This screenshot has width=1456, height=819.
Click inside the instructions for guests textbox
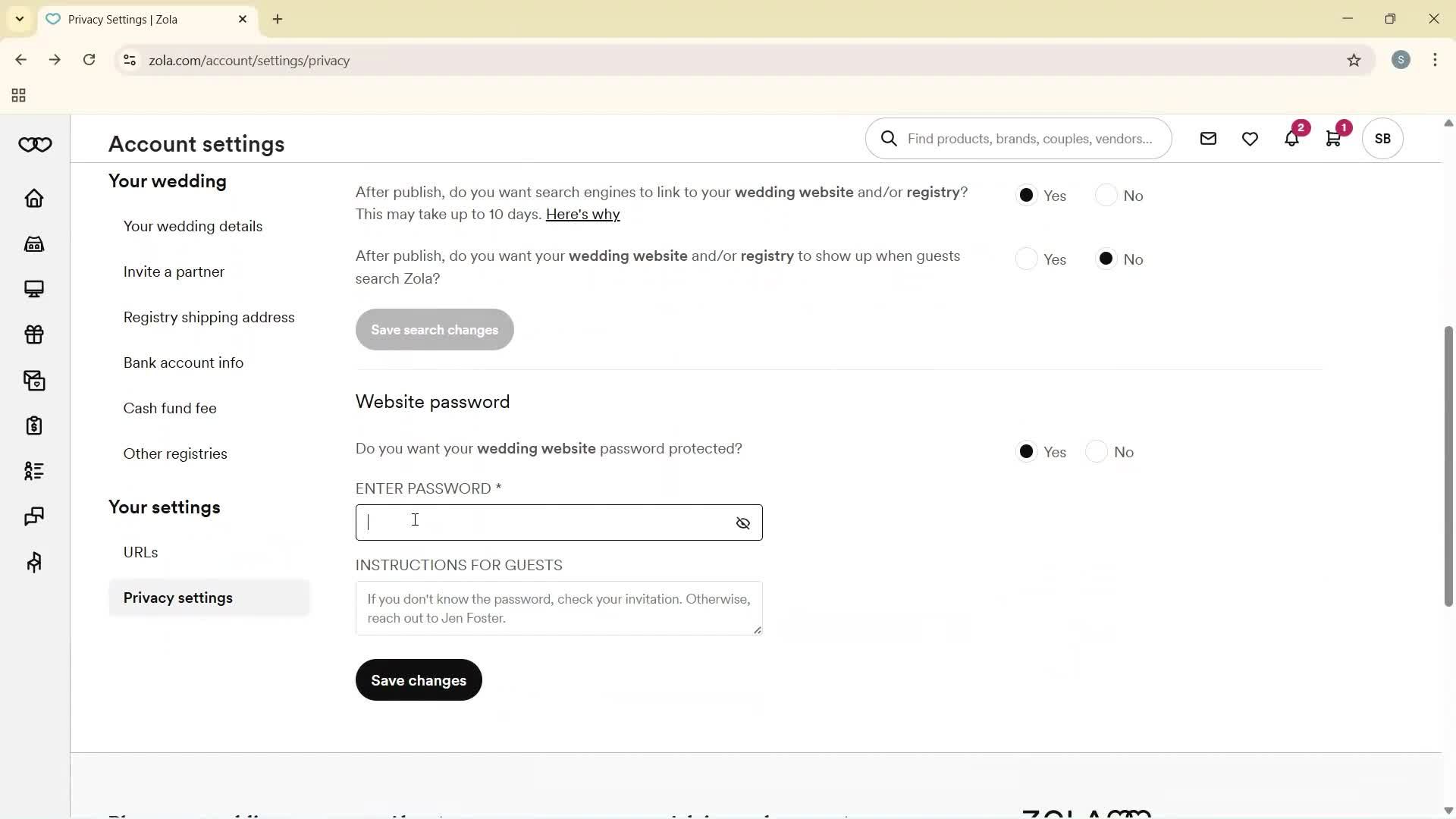click(558, 608)
